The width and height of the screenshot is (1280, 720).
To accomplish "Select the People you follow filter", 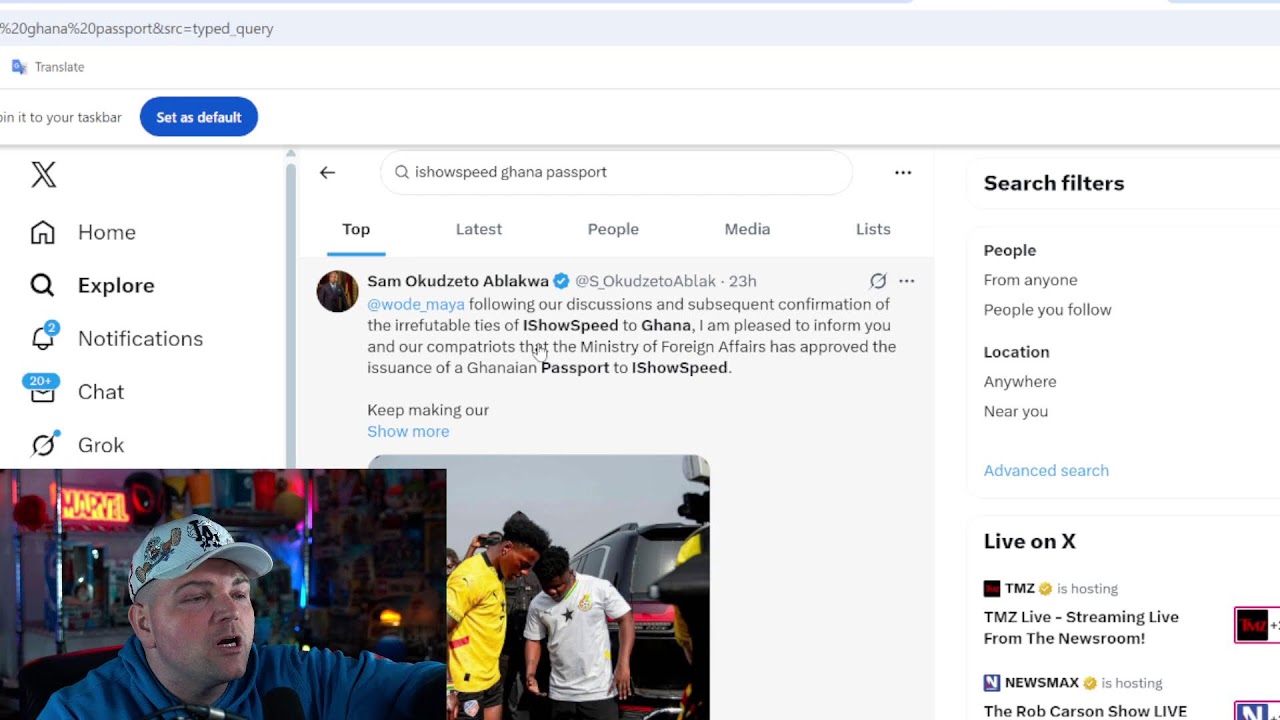I will click(x=1047, y=310).
